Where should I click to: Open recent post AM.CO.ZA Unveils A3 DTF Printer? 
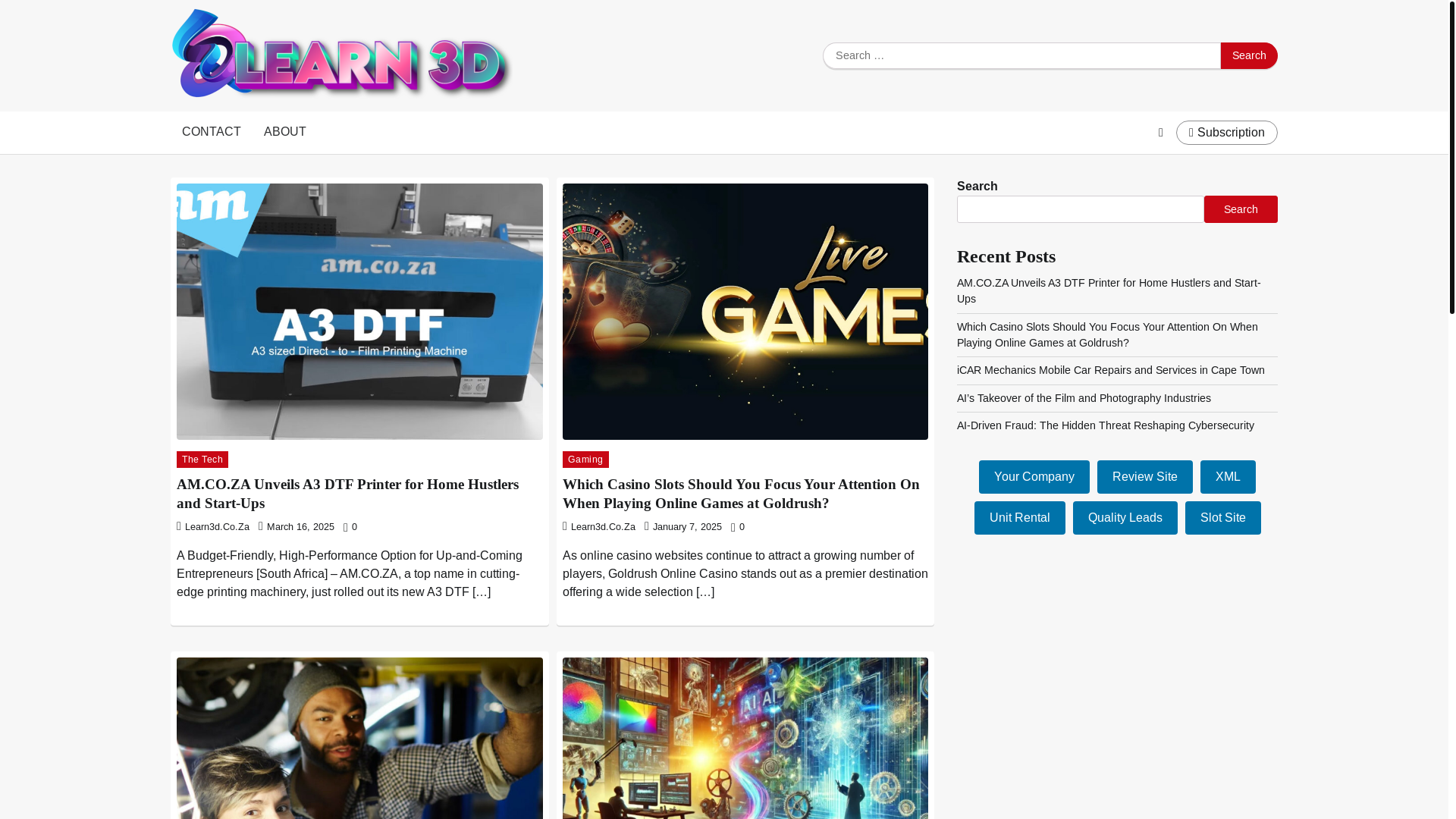tap(1109, 291)
